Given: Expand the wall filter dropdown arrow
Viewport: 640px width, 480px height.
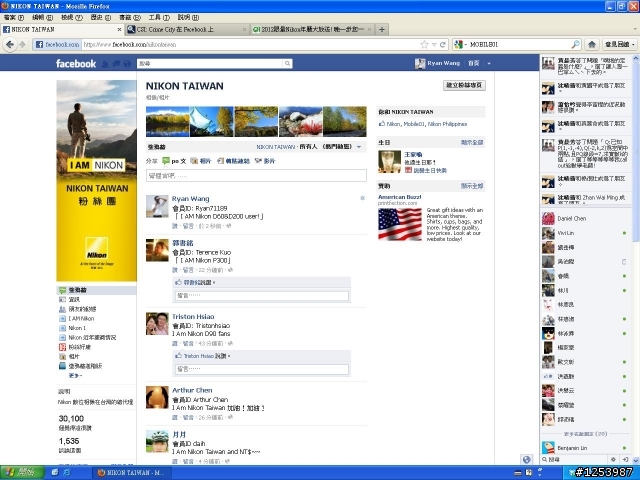Looking at the screenshot, I should point(359,147).
